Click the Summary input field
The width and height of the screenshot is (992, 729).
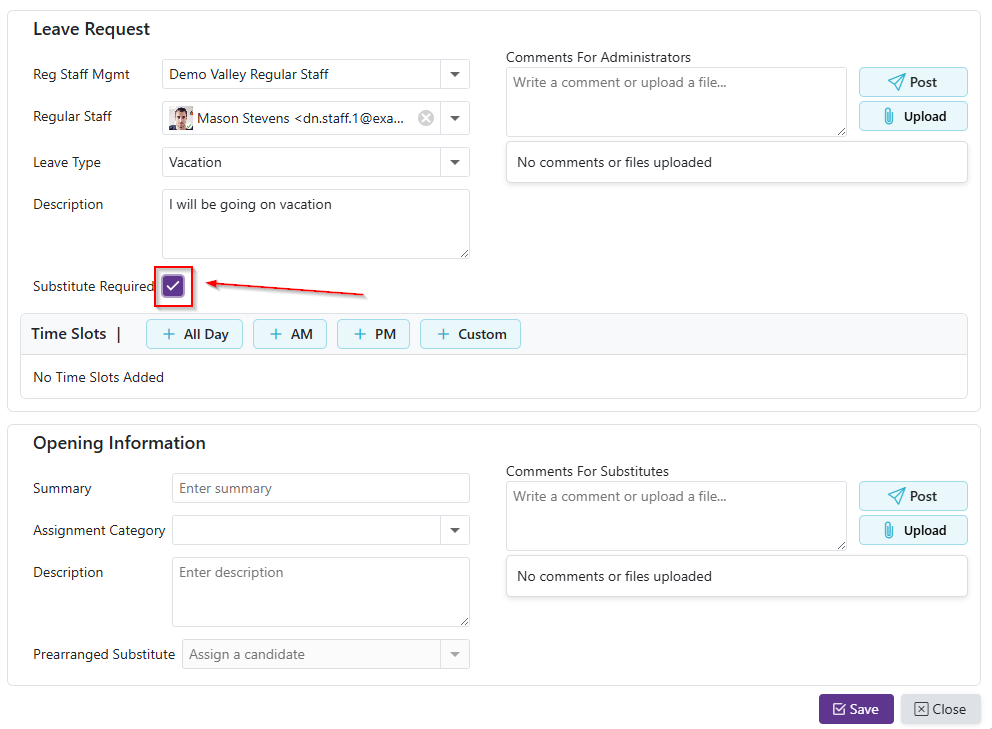point(320,488)
